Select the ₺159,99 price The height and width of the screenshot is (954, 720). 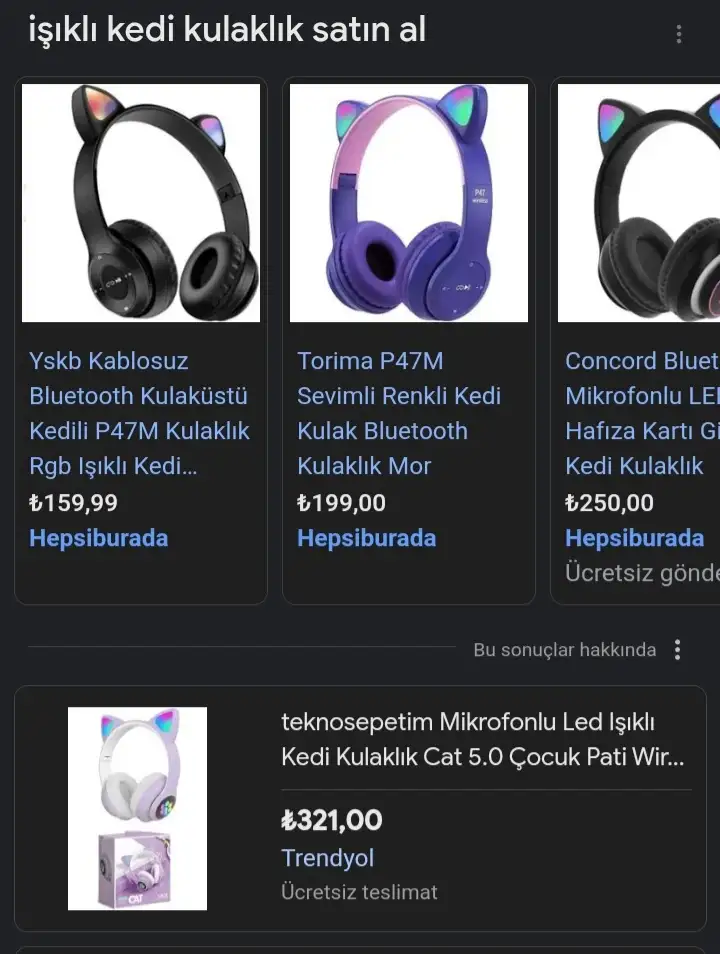(73, 503)
